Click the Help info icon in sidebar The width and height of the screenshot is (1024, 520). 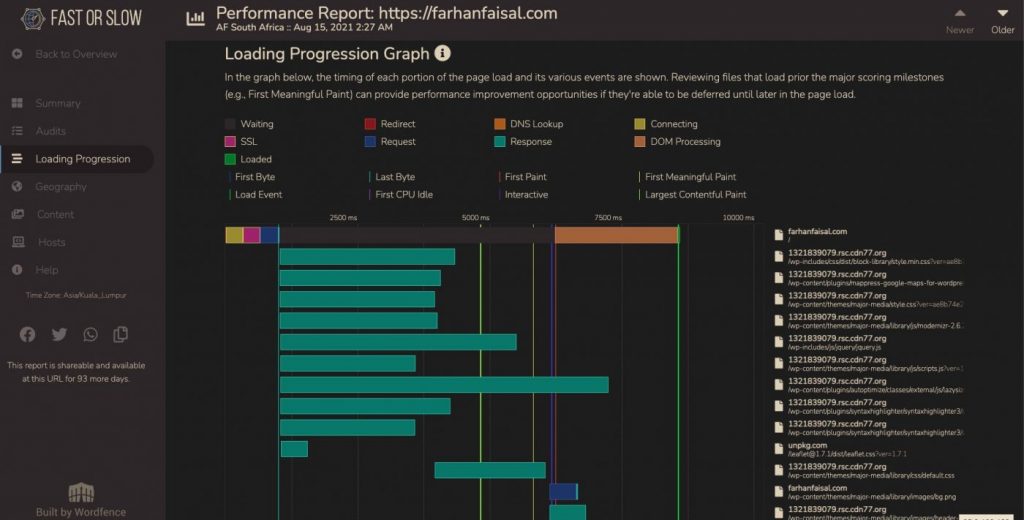click(17, 270)
